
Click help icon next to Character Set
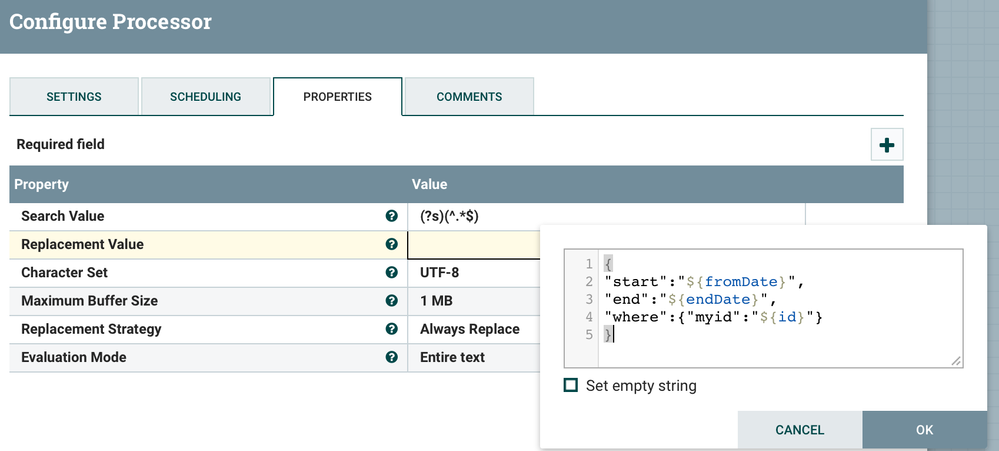(x=391, y=272)
